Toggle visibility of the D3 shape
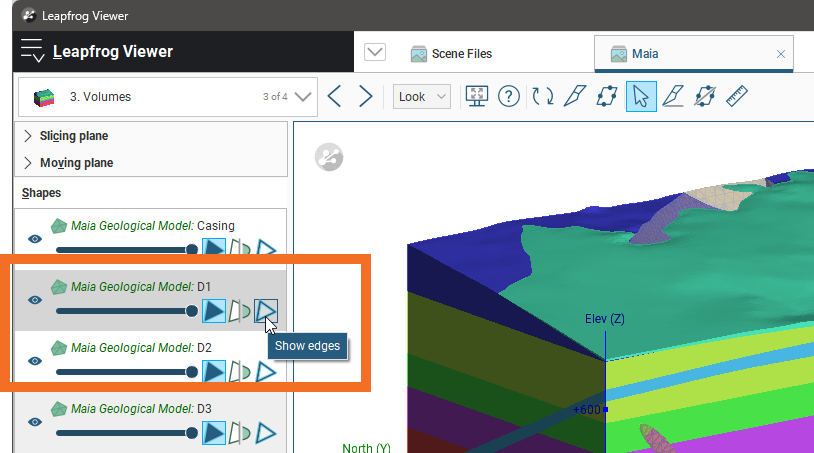This screenshot has width=814, height=453. click(x=35, y=422)
